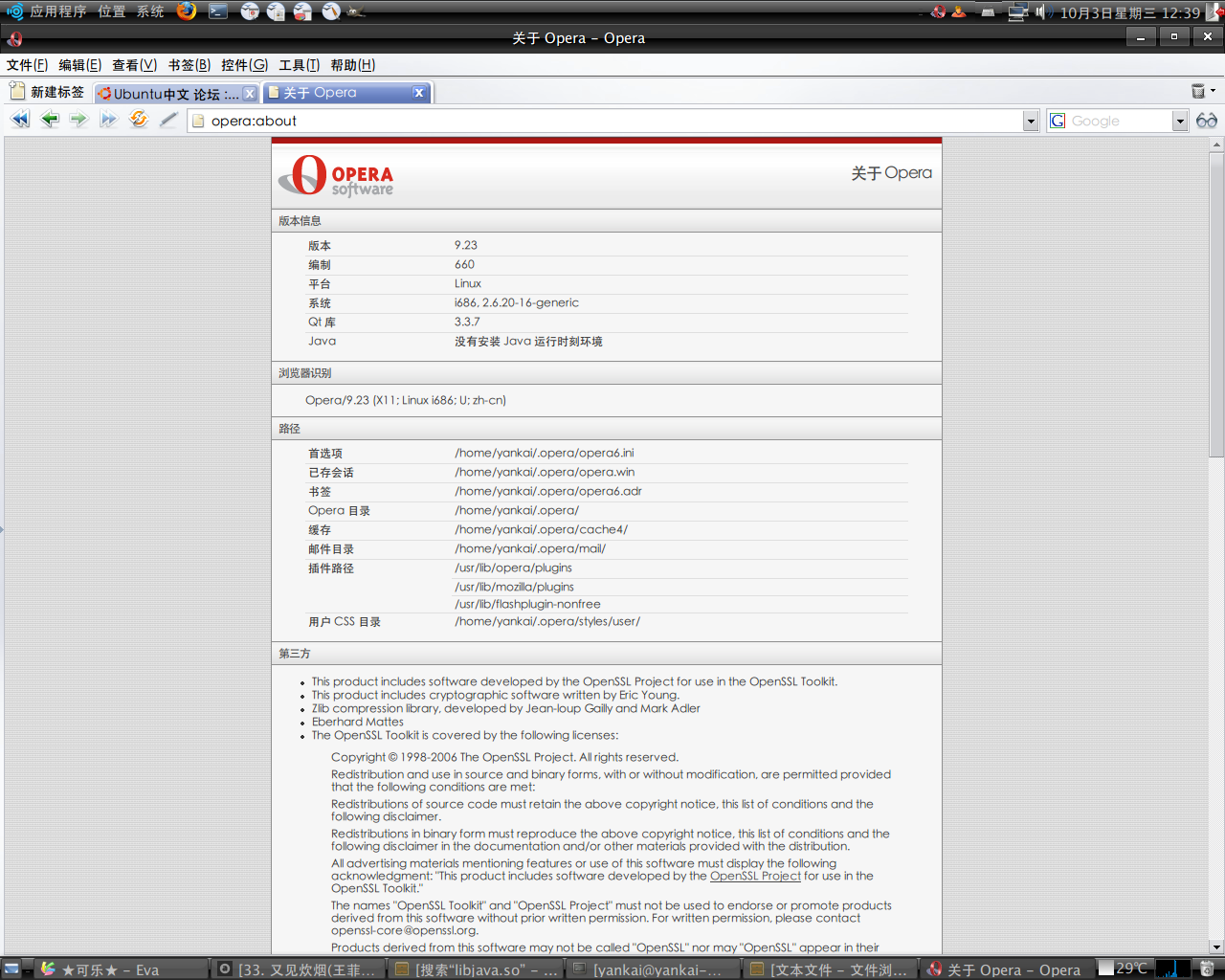Switch to ★可乐★ - Eva taskbar window
Screen dimensions: 1225x980
point(122,969)
